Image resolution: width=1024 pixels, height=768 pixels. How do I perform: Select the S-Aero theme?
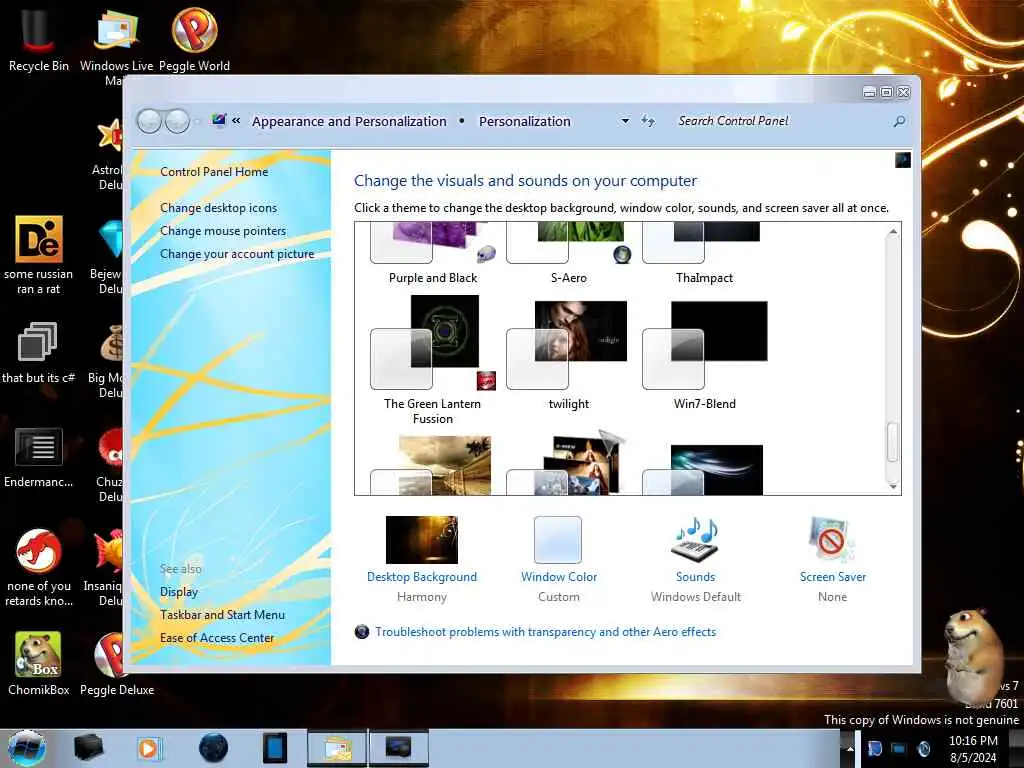[x=569, y=253]
